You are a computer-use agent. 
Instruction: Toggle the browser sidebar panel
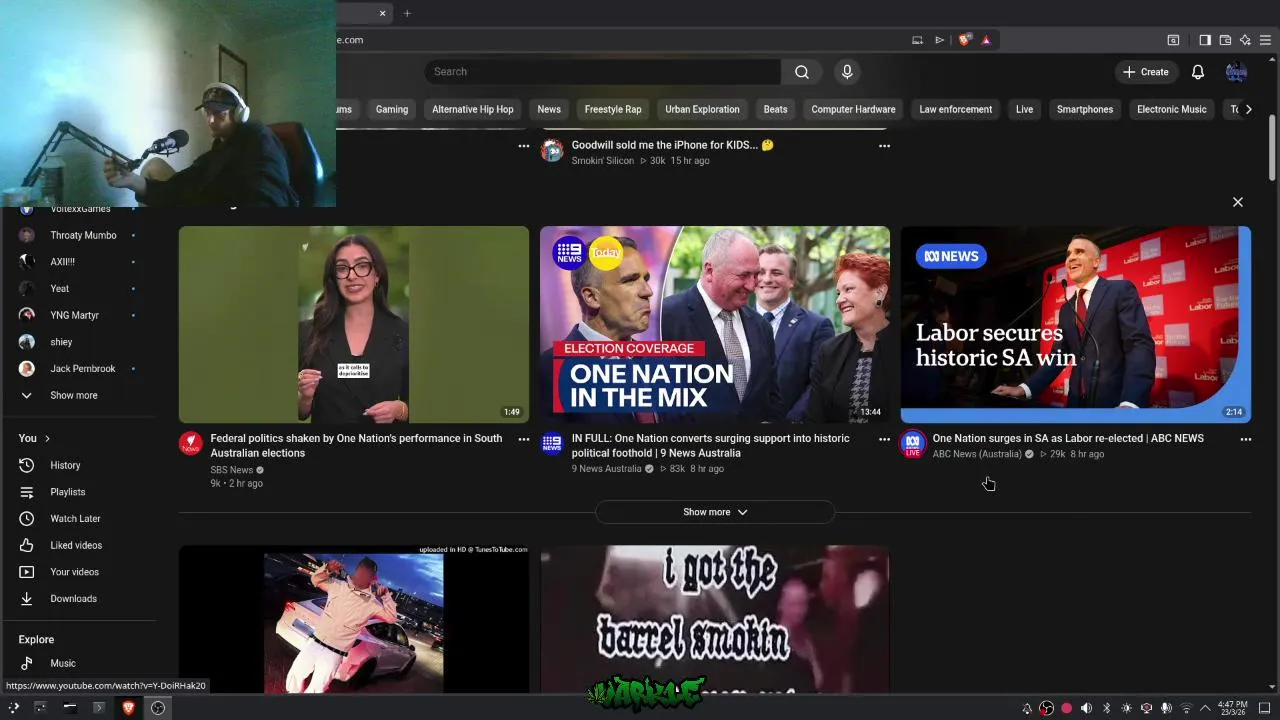[x=1205, y=40]
